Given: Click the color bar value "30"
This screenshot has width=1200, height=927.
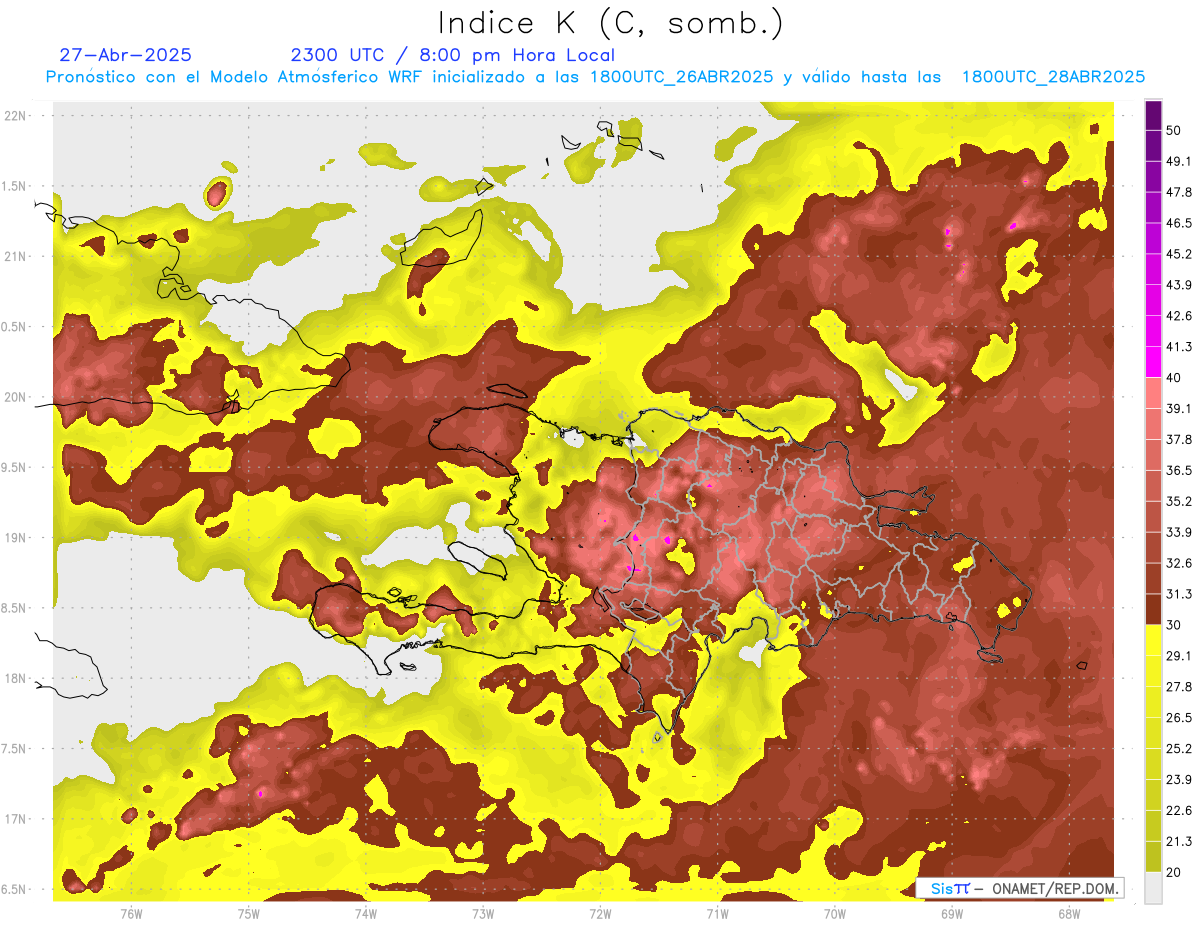Looking at the screenshot, I should (x=1174, y=625).
